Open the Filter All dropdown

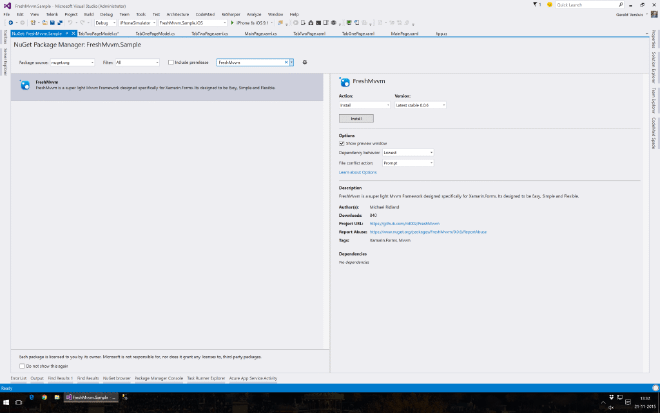[137, 62]
